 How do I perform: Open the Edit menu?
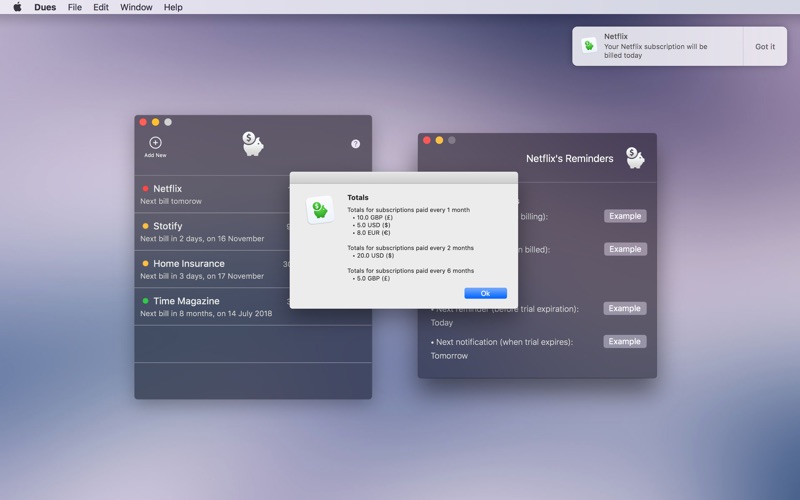coord(101,7)
